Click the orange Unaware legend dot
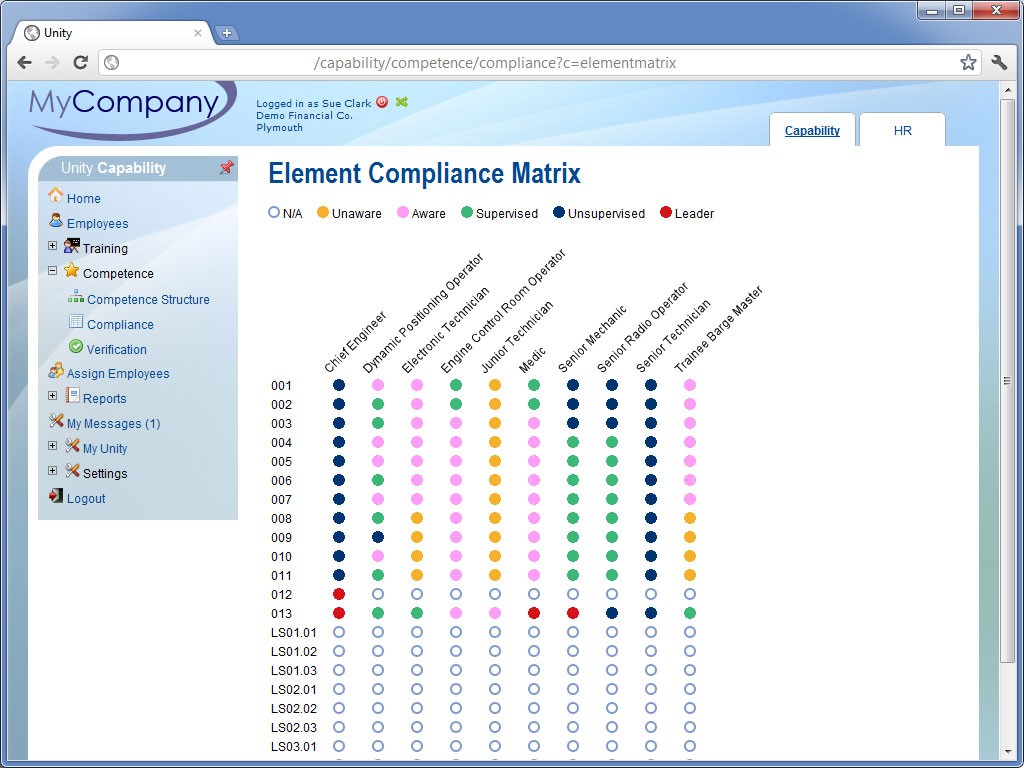This screenshot has width=1024, height=768. click(x=323, y=212)
